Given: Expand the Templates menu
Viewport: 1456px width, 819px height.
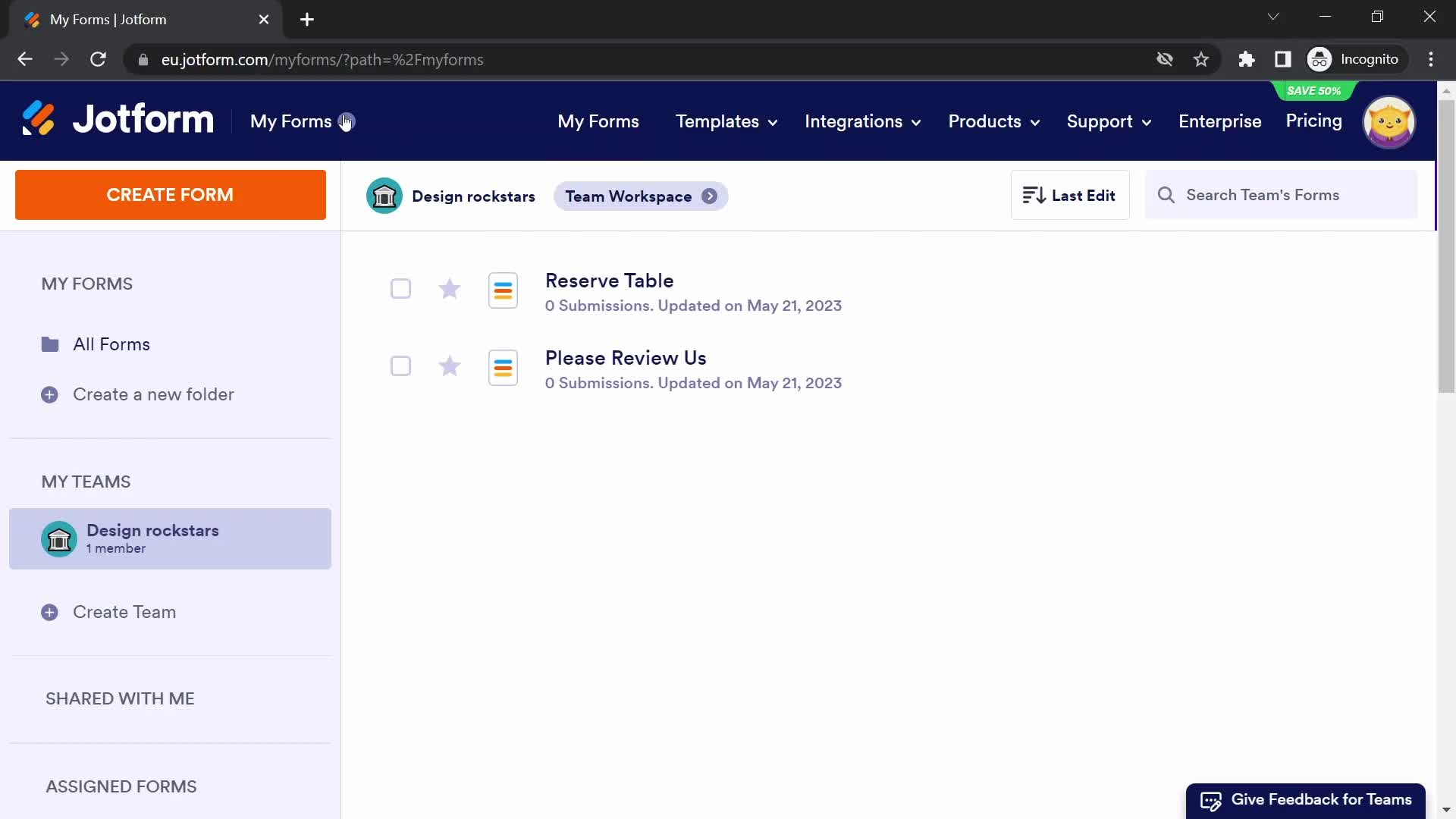Looking at the screenshot, I should [x=726, y=121].
